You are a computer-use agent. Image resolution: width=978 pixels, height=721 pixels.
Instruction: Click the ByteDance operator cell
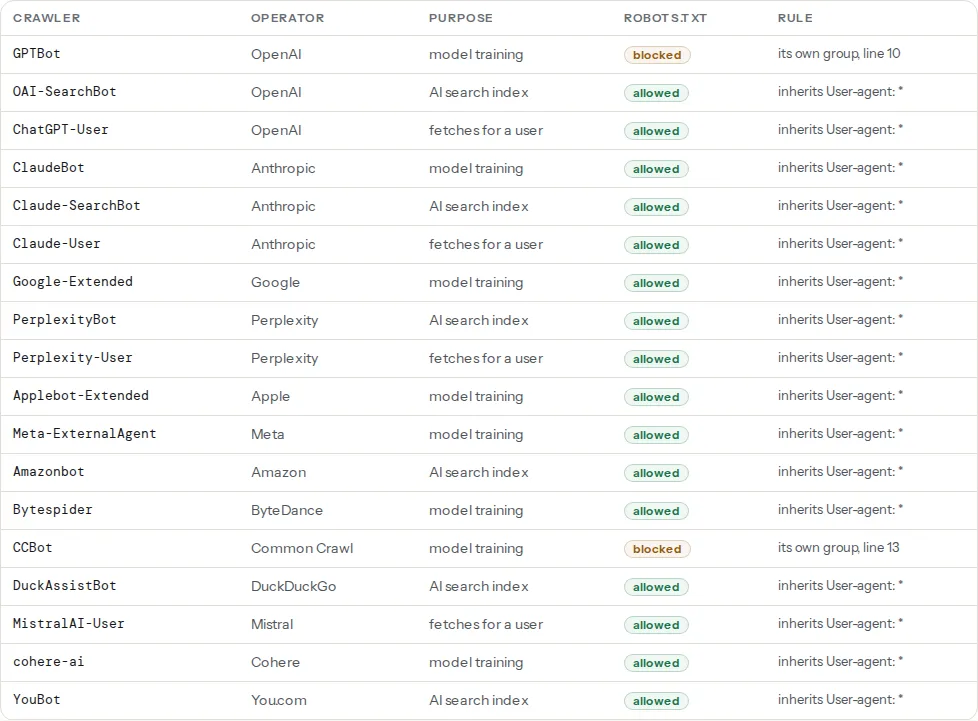tap(287, 511)
